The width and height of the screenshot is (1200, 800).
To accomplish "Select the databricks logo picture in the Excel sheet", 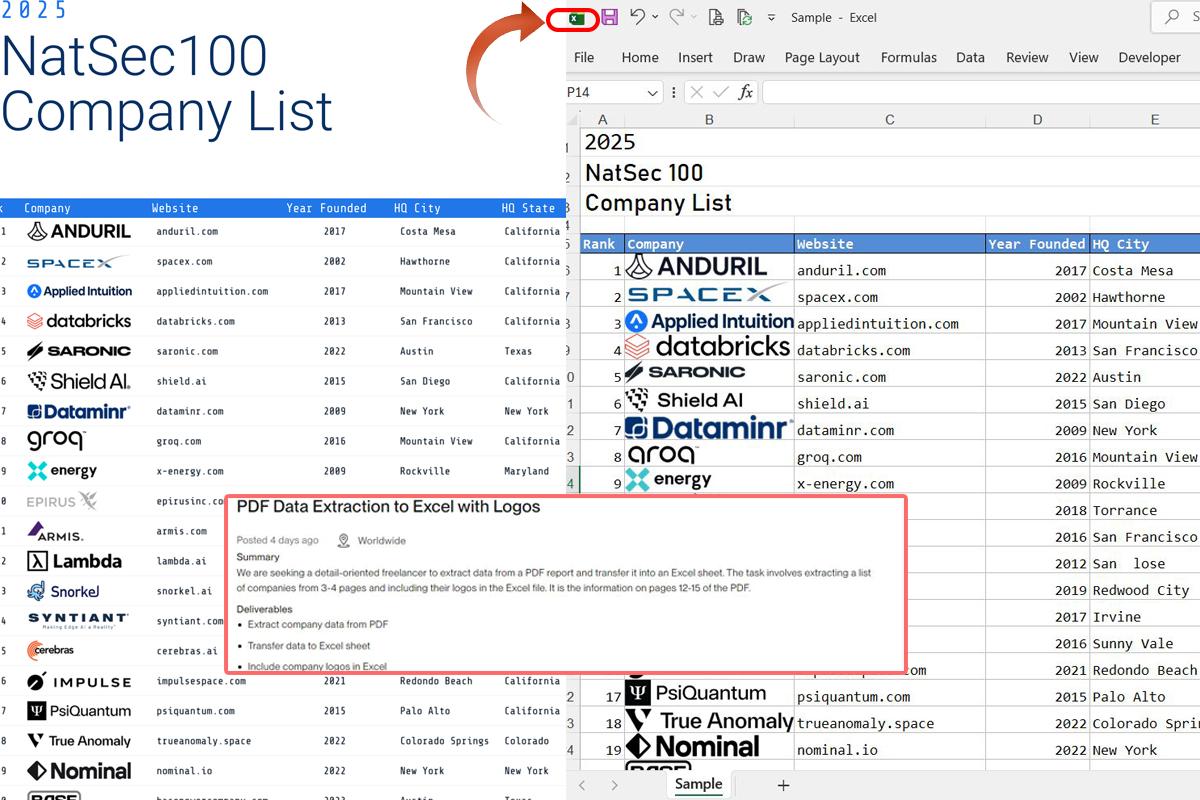I will tap(708, 347).
